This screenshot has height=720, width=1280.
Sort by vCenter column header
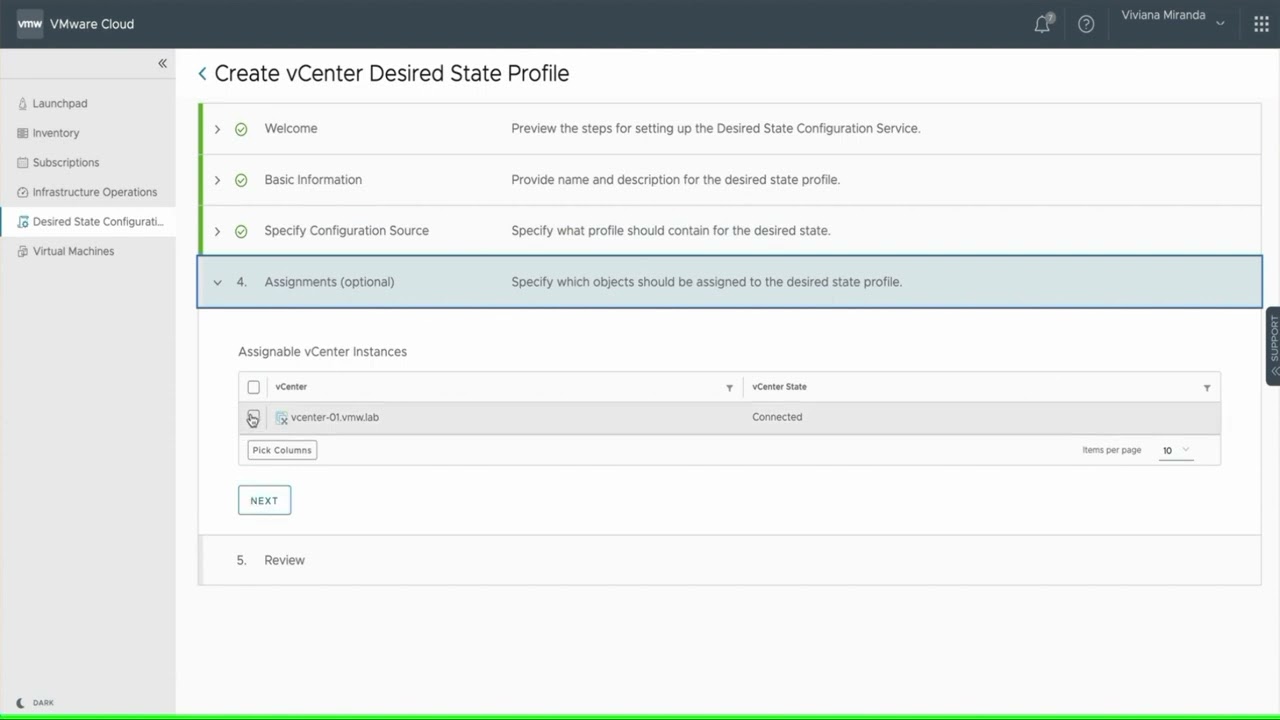pos(291,387)
